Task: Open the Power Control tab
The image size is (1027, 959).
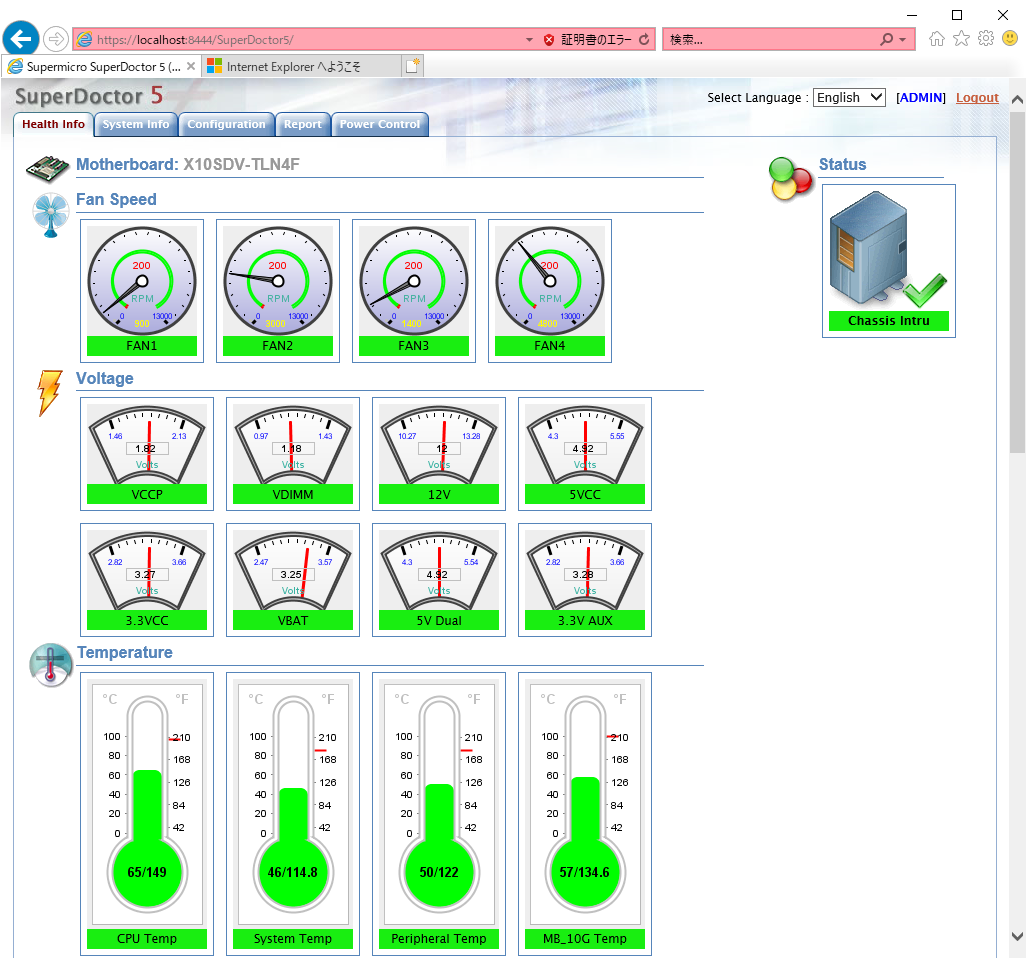Action: click(380, 124)
